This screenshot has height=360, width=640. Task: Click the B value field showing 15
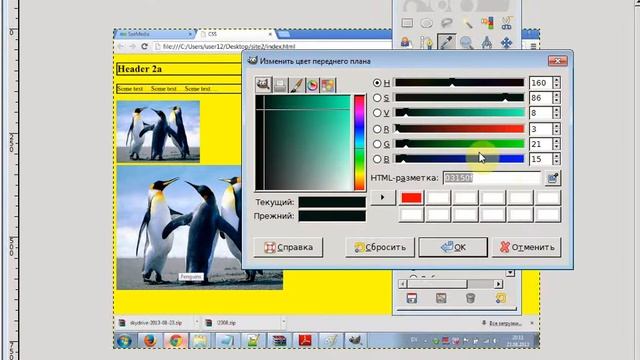(x=541, y=159)
